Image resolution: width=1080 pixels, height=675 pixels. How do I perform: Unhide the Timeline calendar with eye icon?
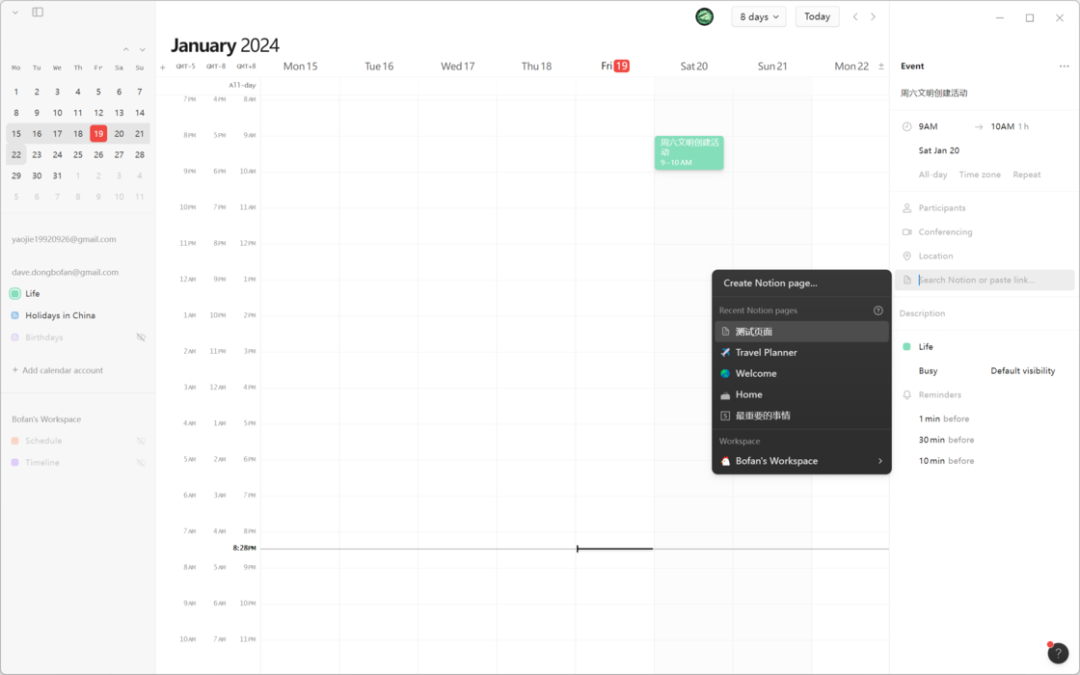point(141,463)
